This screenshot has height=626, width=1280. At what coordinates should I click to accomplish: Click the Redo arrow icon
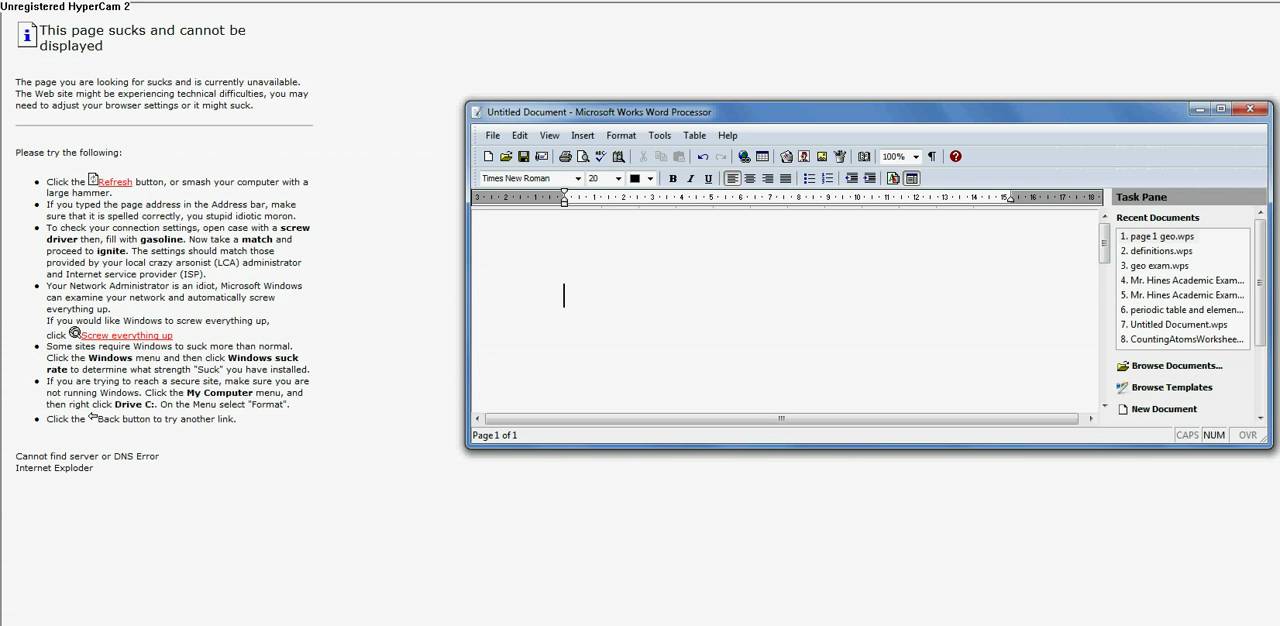(720, 156)
